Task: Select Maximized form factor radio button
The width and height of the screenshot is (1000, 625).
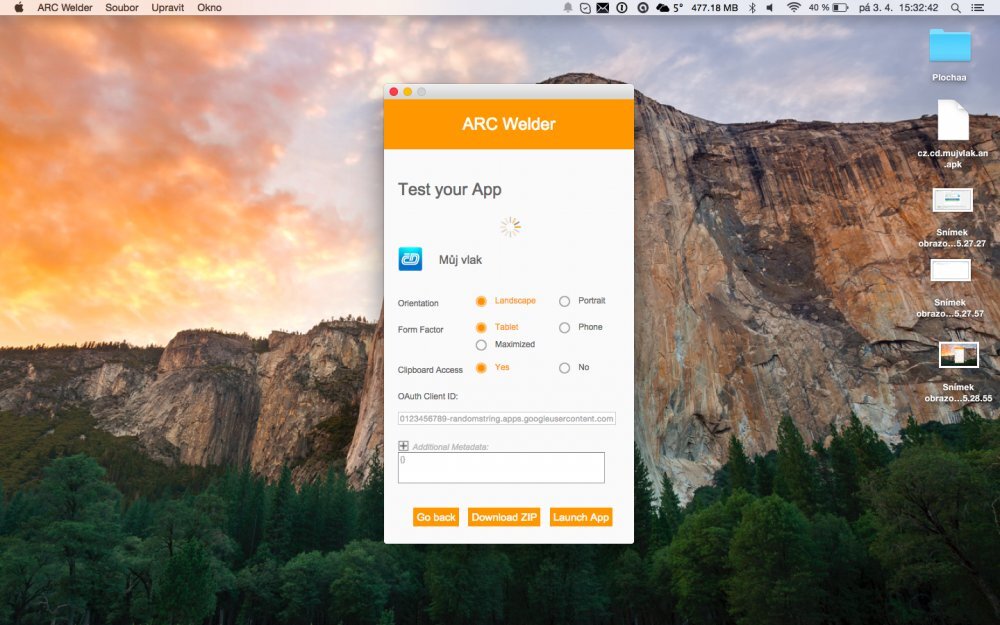Action: click(x=481, y=345)
